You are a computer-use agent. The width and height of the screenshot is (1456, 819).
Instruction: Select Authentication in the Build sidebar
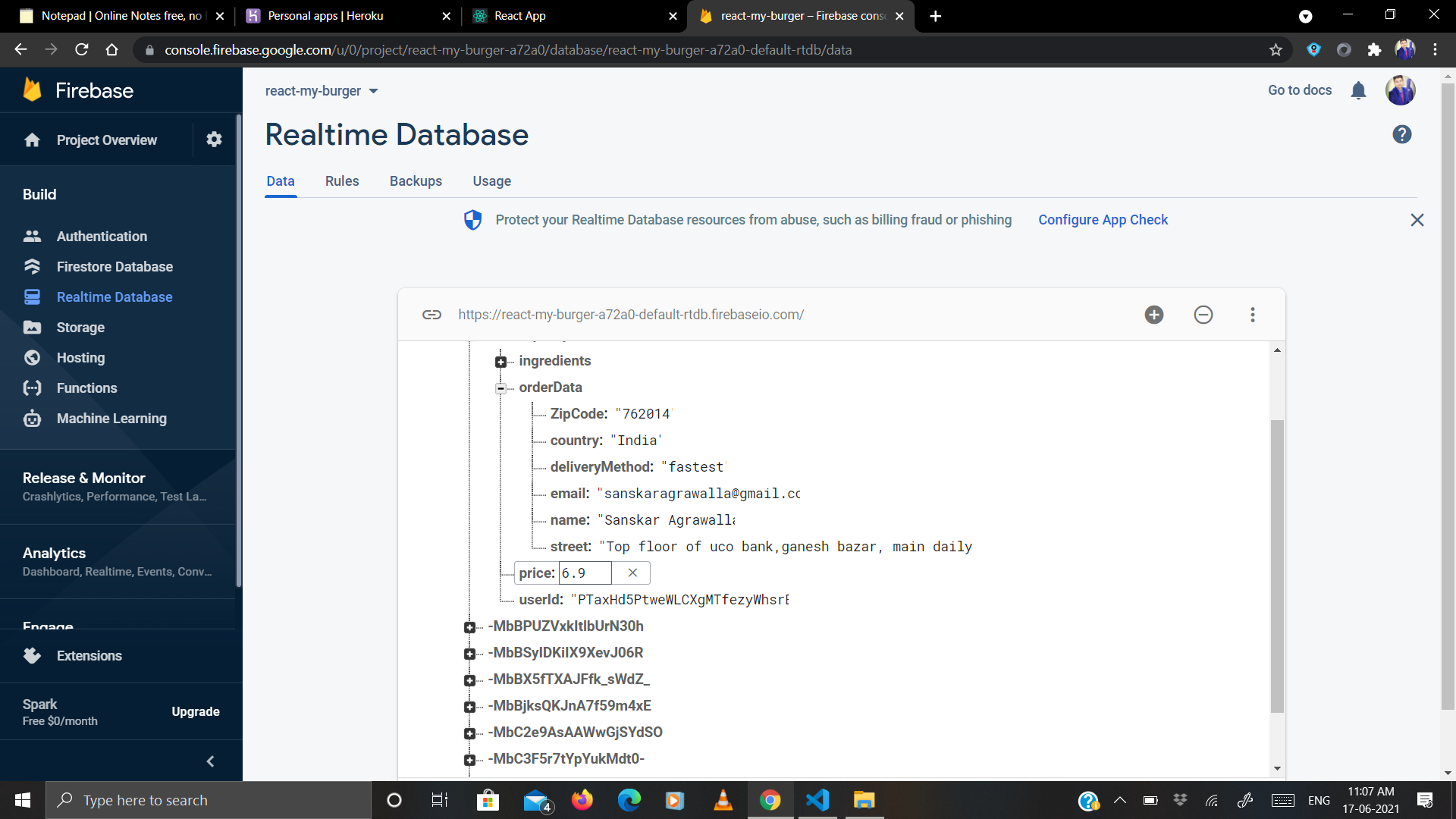point(101,236)
